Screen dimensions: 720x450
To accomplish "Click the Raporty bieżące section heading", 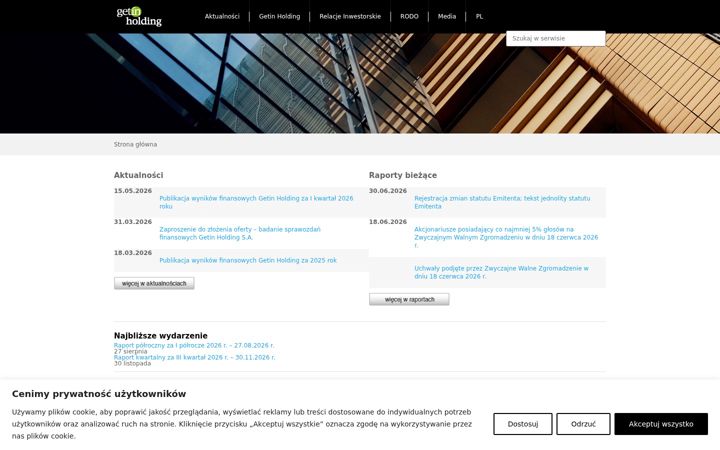I will [403, 175].
